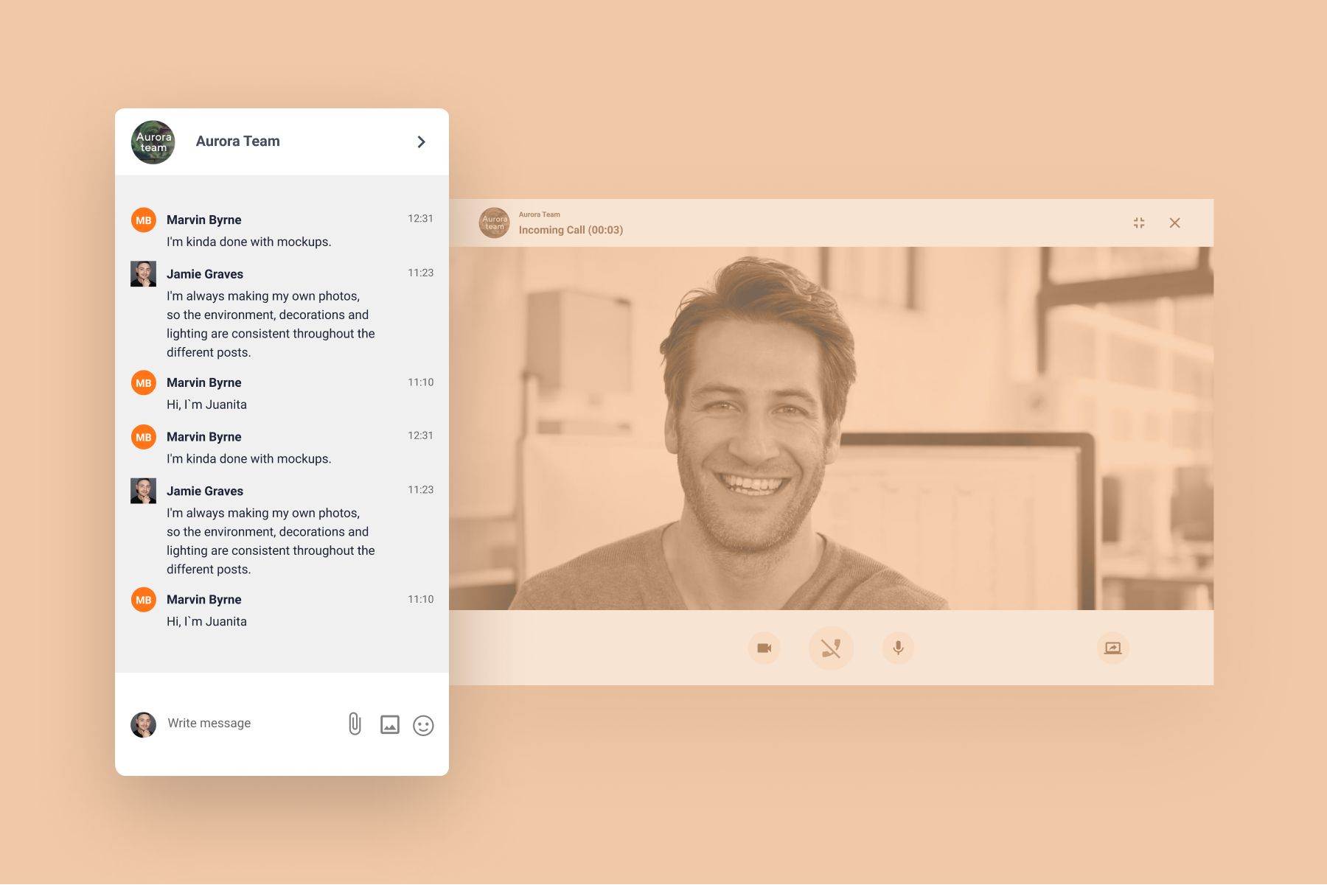1327x896 pixels.
Task: Click the 12:31 timestamp on the topmost message
Action: point(421,218)
